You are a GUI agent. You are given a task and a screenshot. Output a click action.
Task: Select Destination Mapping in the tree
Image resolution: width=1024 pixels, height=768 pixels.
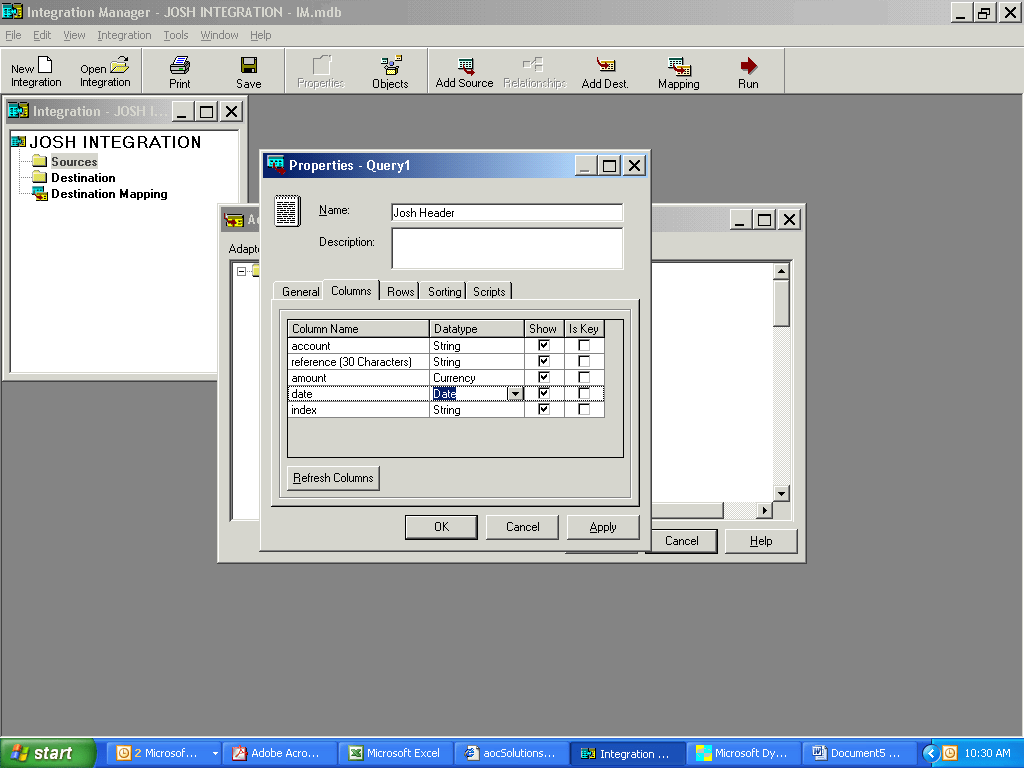104,194
